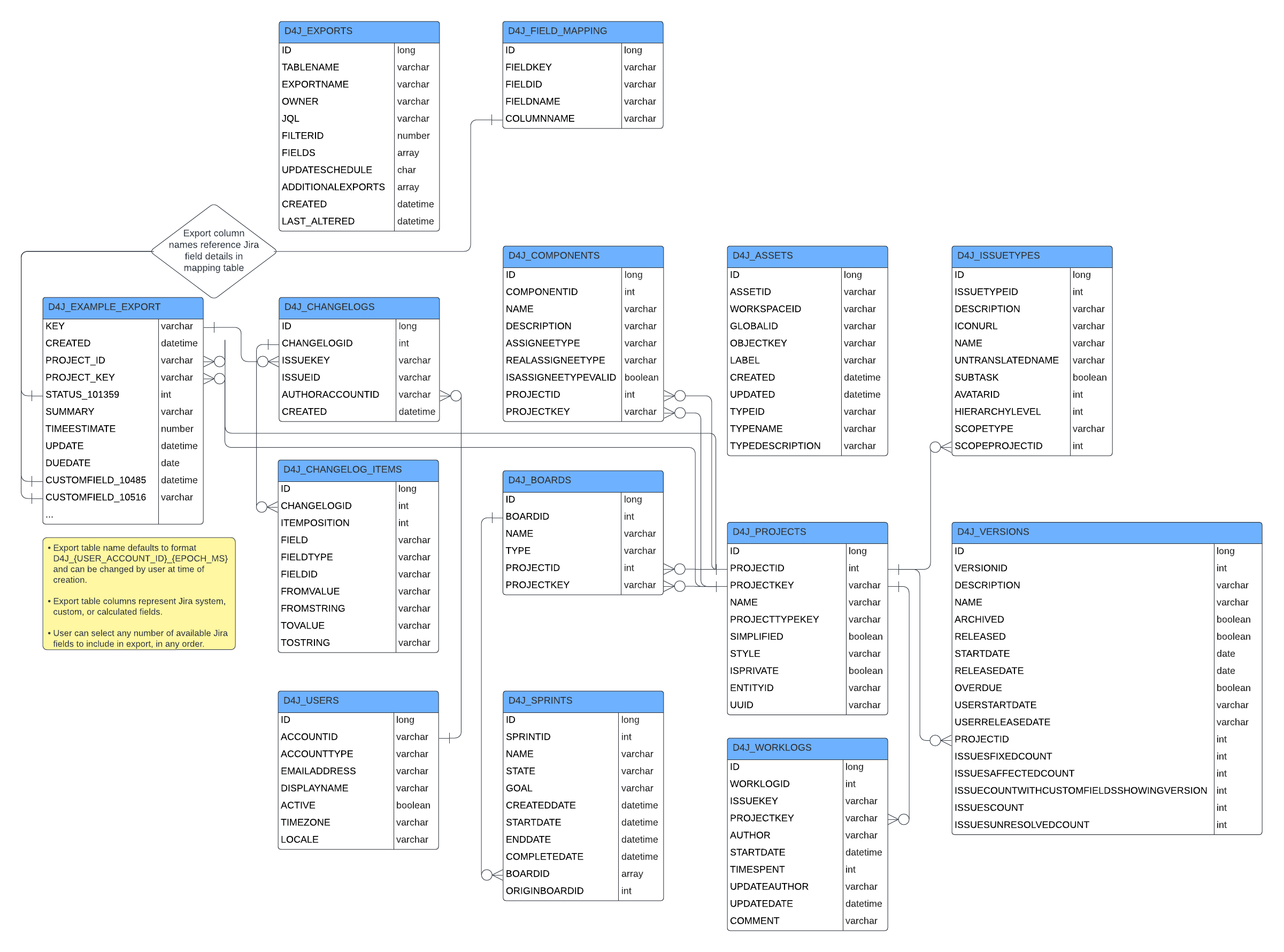
Task: Select the D4J_FIELD_MAPPING table header
Action: (x=582, y=32)
